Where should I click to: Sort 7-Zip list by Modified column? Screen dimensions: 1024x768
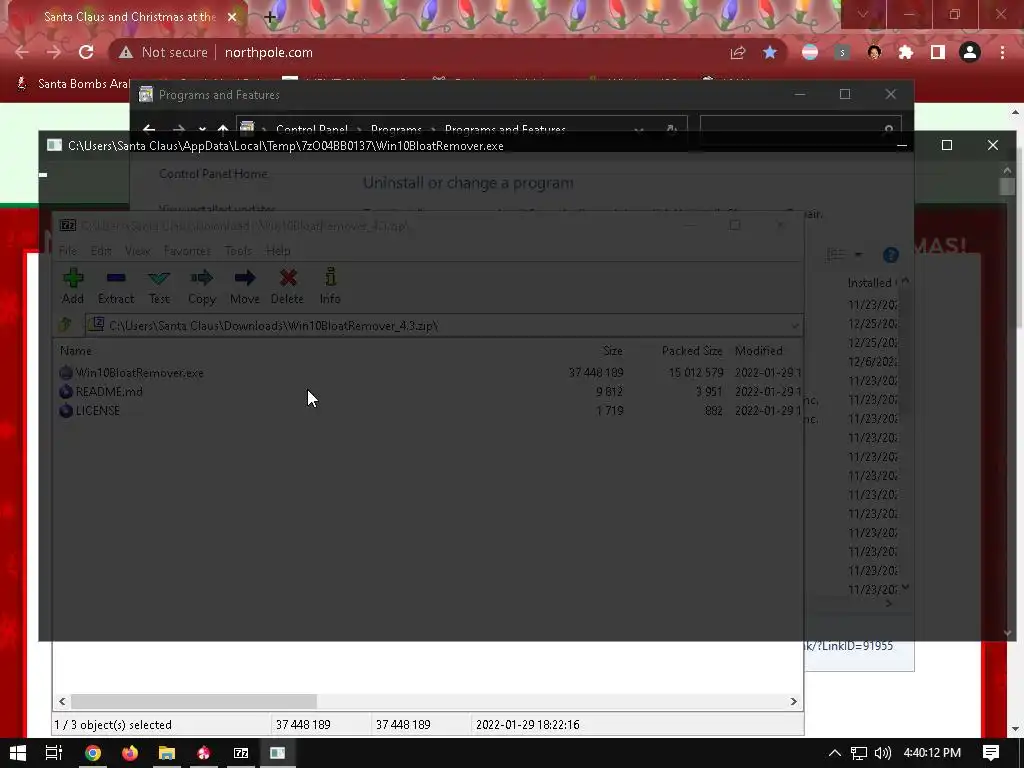tap(758, 351)
